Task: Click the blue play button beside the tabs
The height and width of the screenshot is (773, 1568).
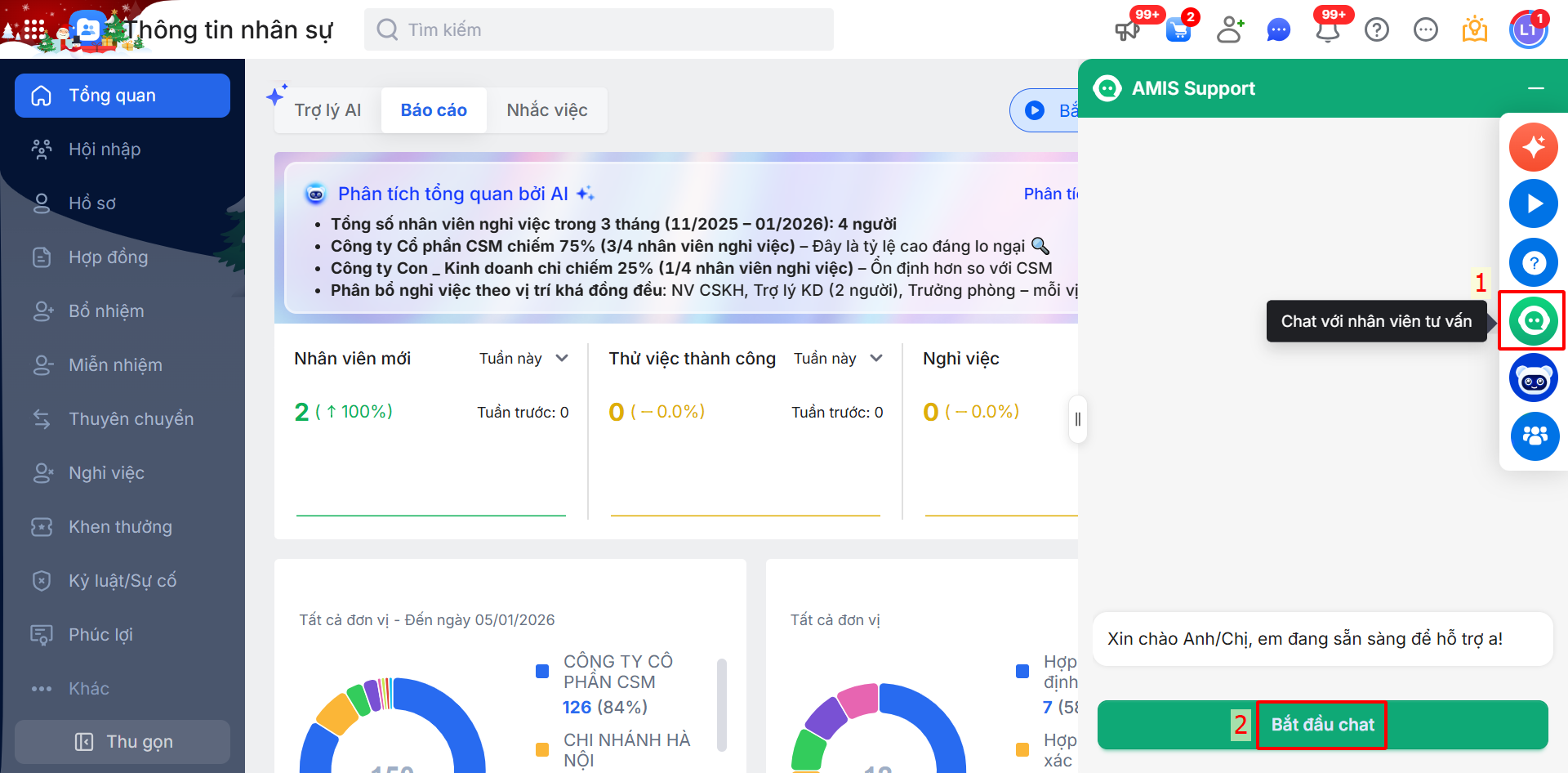Action: coord(1035,110)
